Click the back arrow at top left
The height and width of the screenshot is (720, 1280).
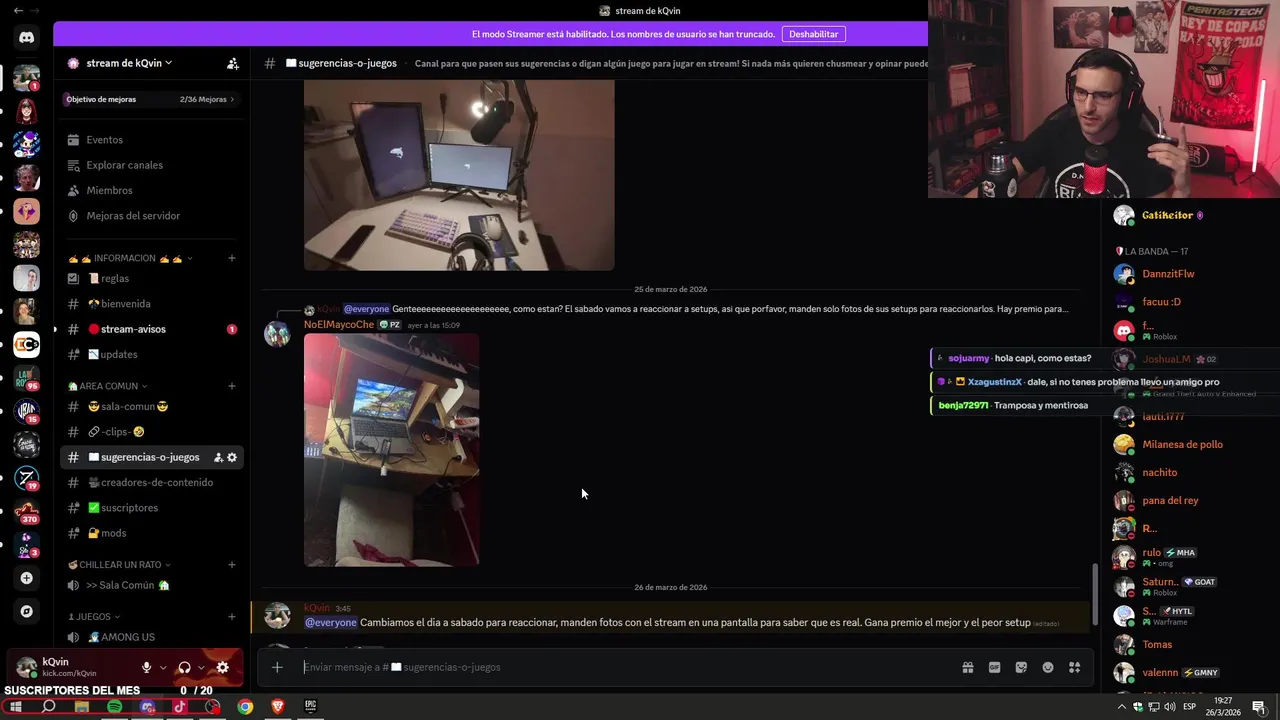18,10
